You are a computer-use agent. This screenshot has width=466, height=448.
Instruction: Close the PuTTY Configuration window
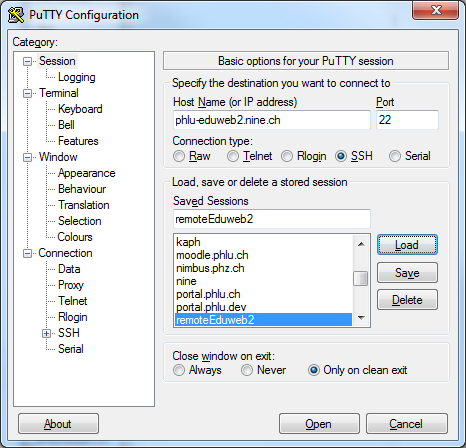tap(435, 10)
